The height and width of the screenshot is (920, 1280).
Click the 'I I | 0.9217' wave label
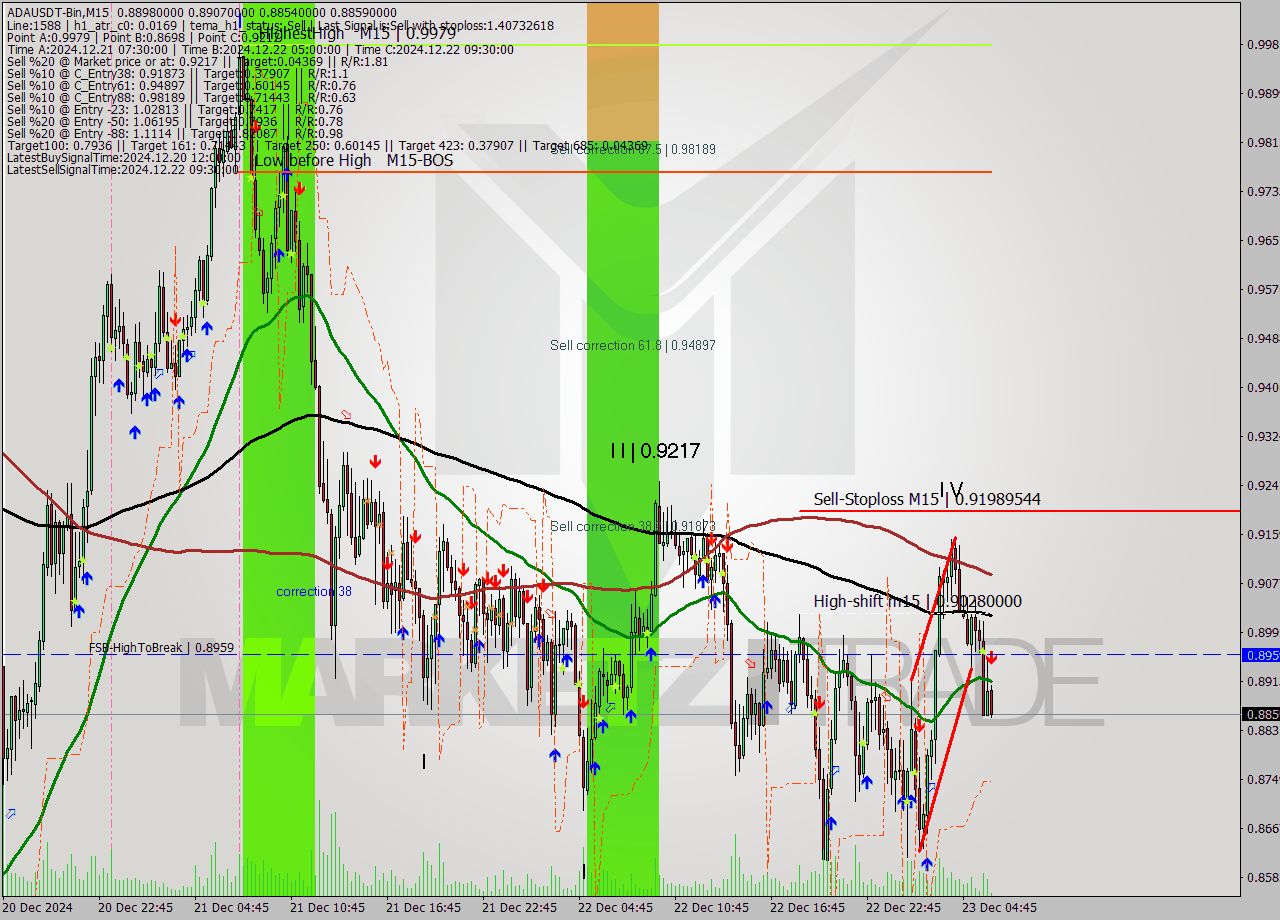pos(655,451)
